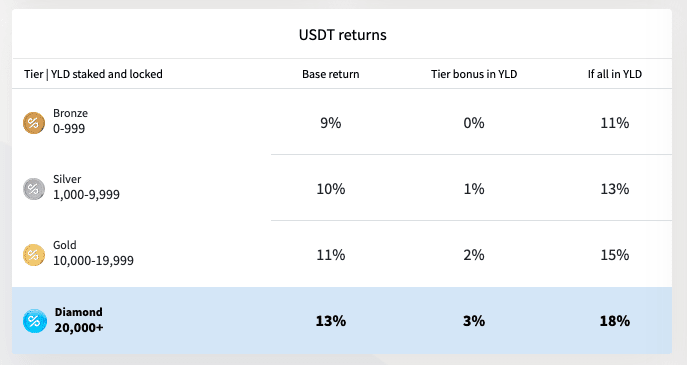Click Gold all-in-YLD 15% value
The height and width of the screenshot is (365, 687).
click(615, 255)
